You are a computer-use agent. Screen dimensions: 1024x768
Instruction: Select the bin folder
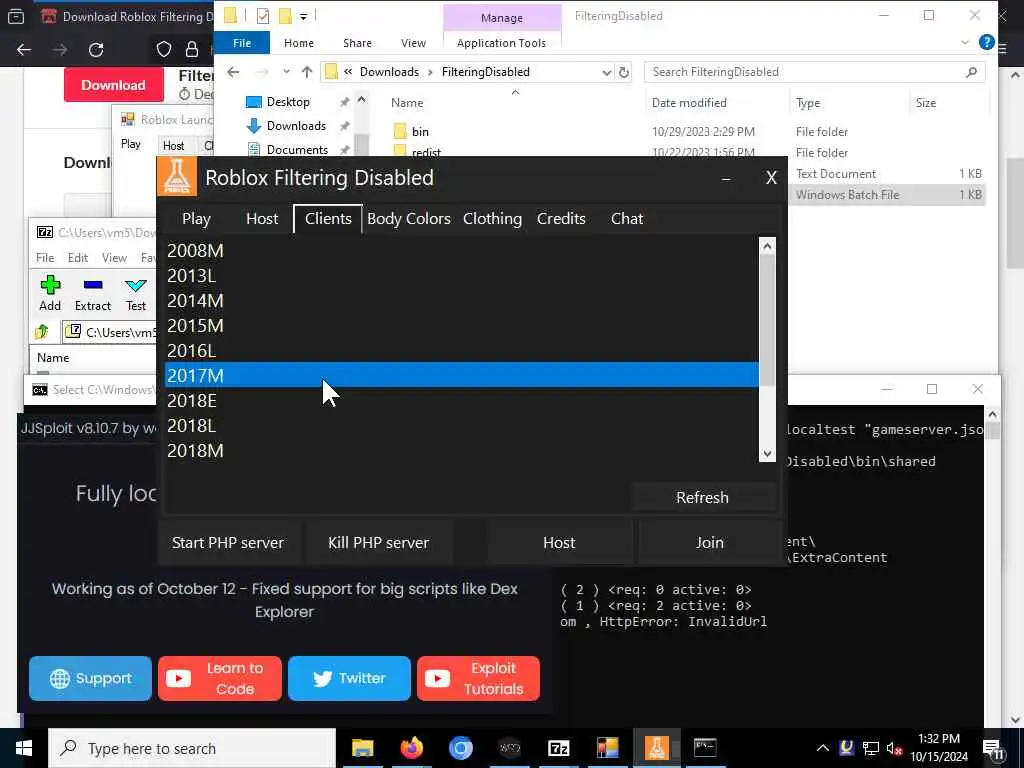pos(420,132)
